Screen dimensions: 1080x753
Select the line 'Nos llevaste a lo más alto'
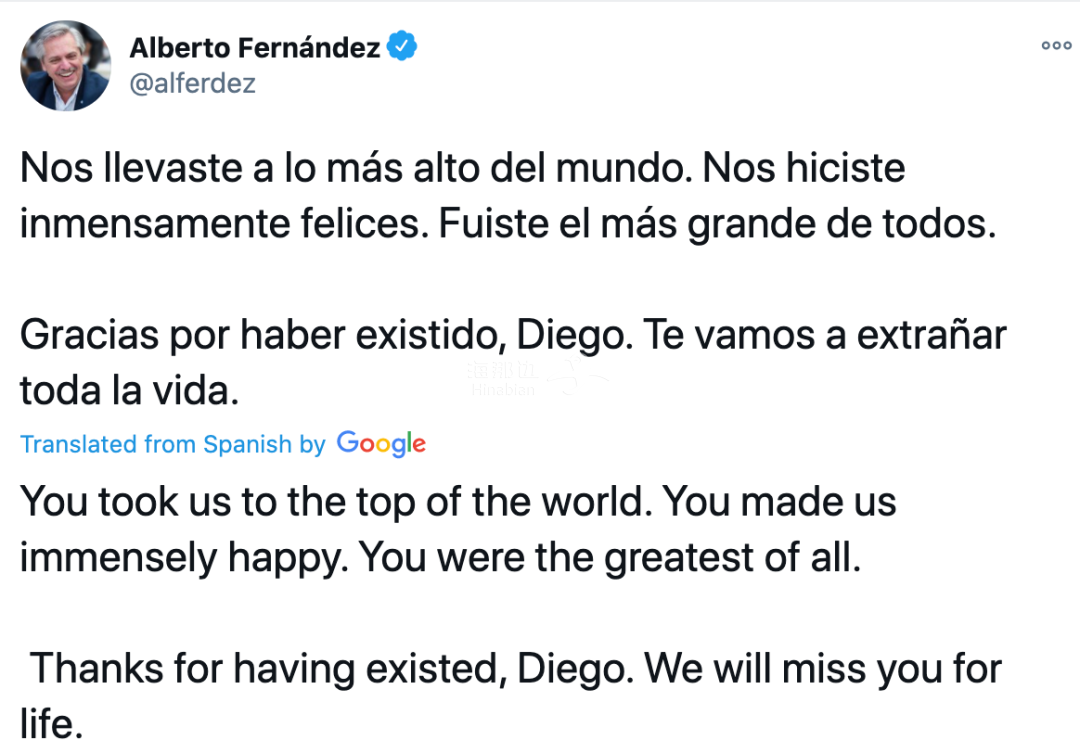pos(462,167)
